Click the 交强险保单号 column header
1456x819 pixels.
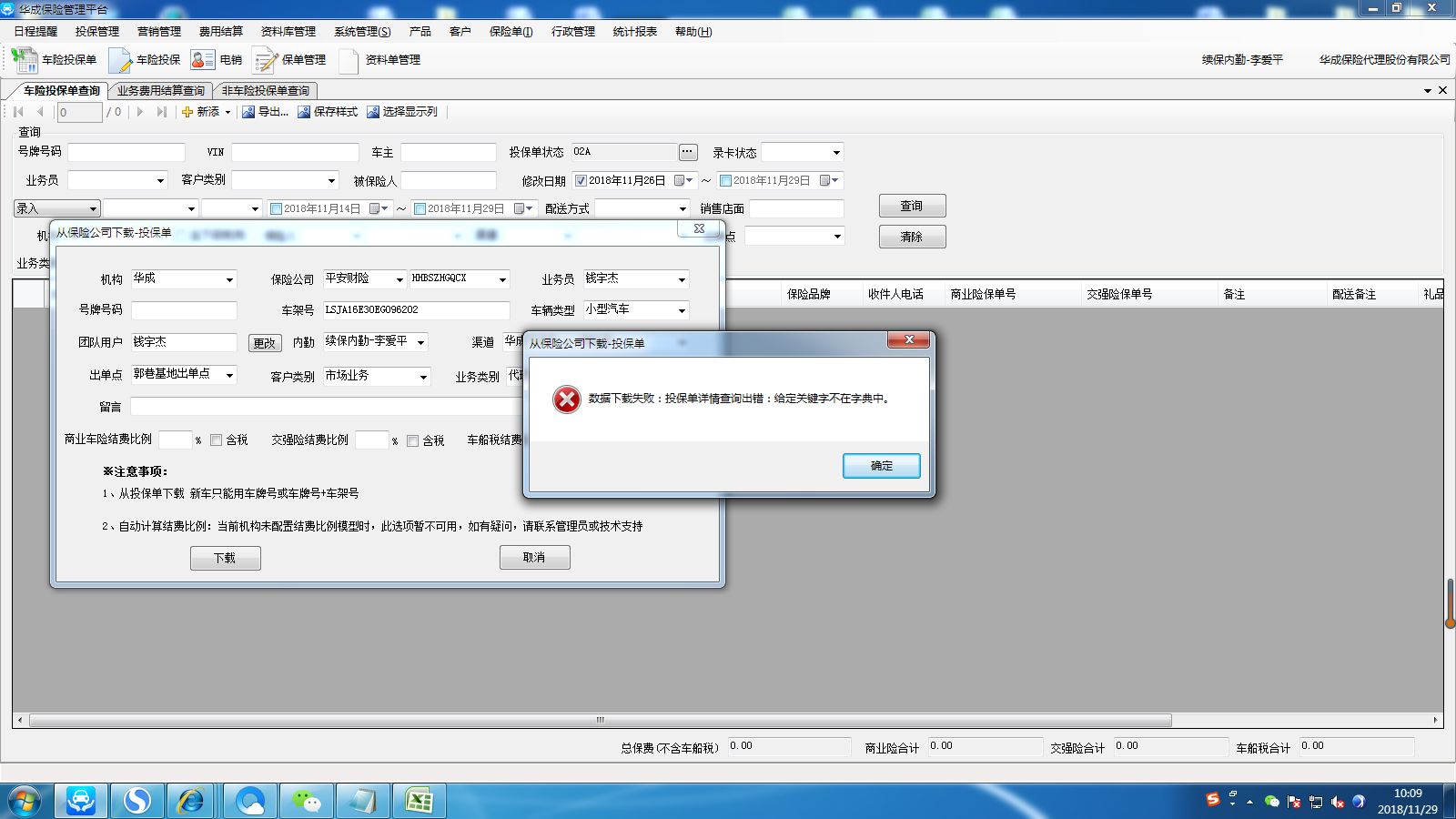[x=1120, y=294]
